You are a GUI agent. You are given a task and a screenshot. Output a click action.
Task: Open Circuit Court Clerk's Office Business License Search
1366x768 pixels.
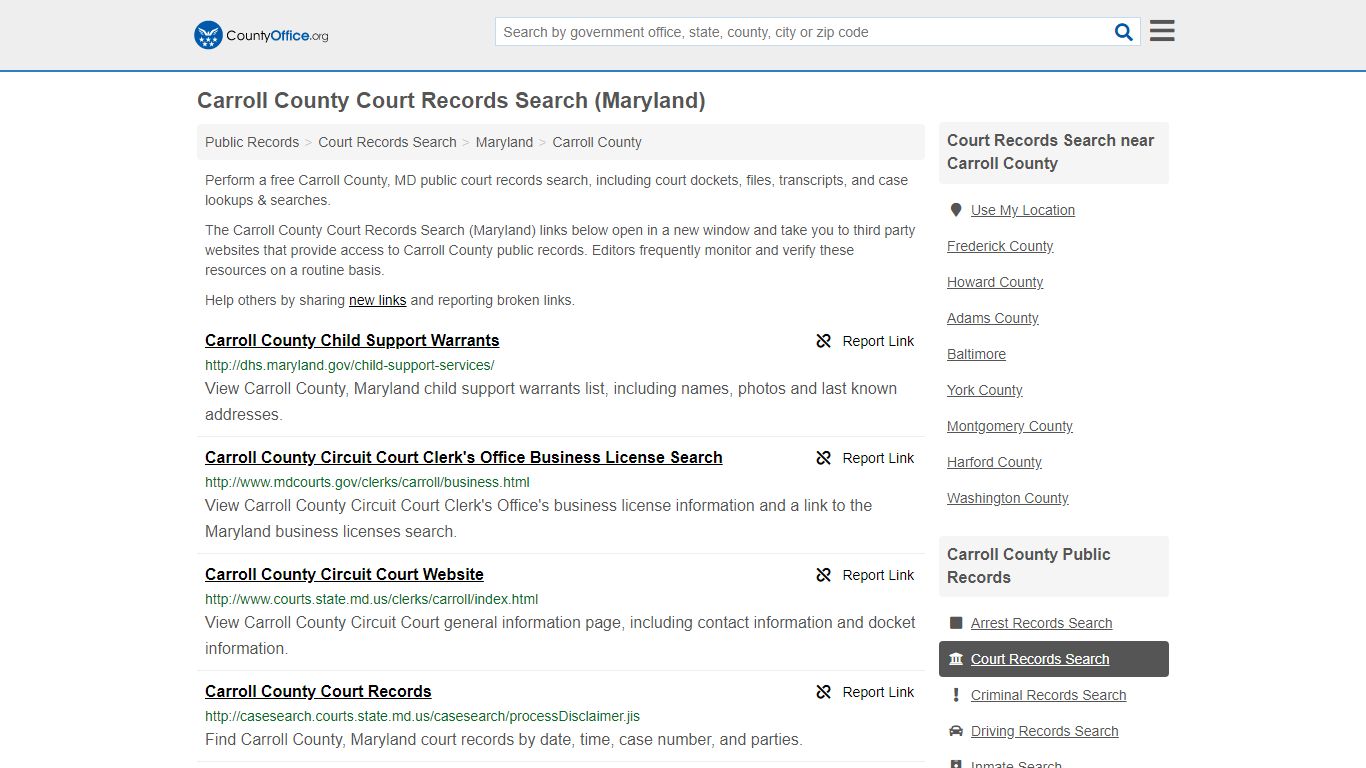pyautogui.click(x=464, y=457)
